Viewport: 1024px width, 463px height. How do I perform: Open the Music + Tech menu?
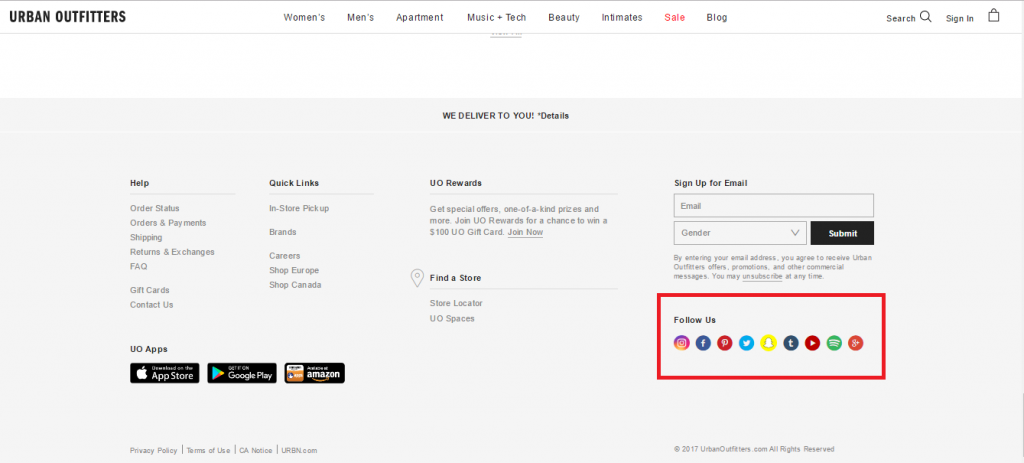[x=496, y=18]
